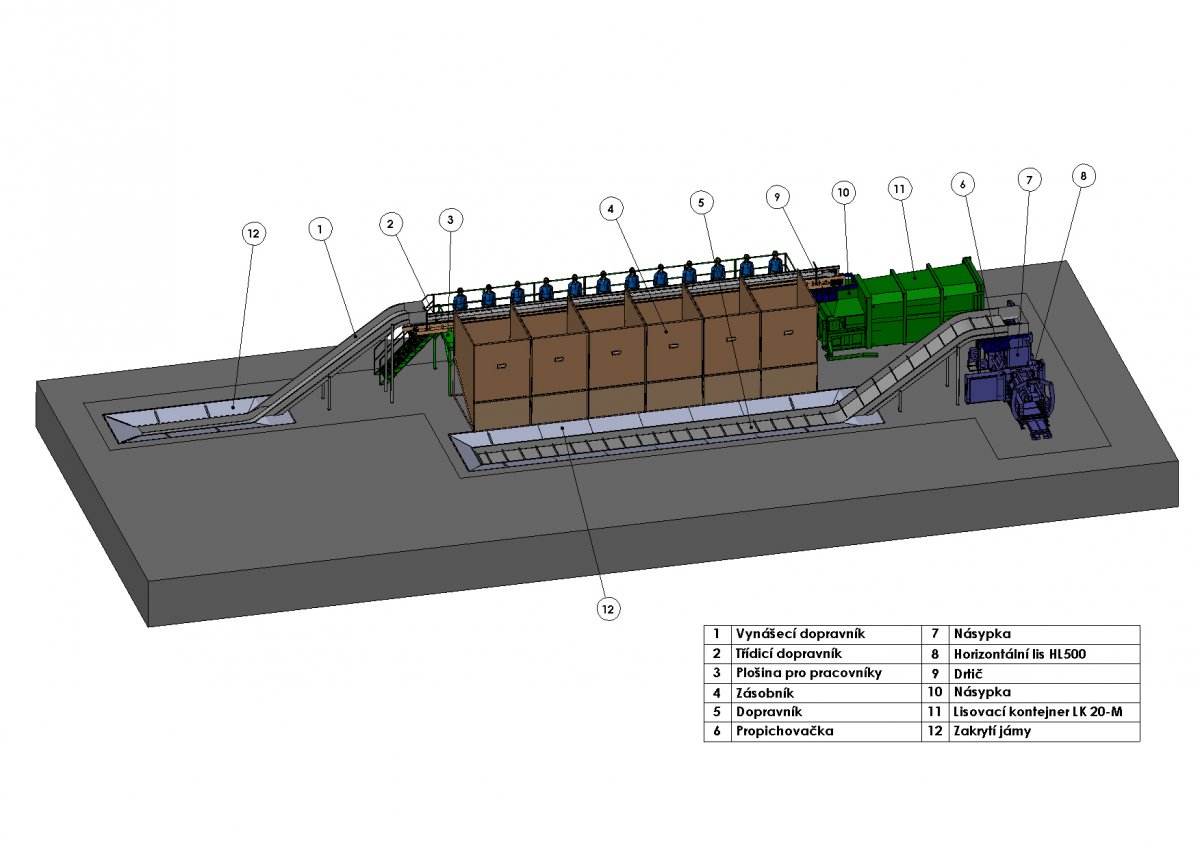Click "Násypka" in legend row 7
The width and height of the screenshot is (1200, 849).
(x=982, y=634)
